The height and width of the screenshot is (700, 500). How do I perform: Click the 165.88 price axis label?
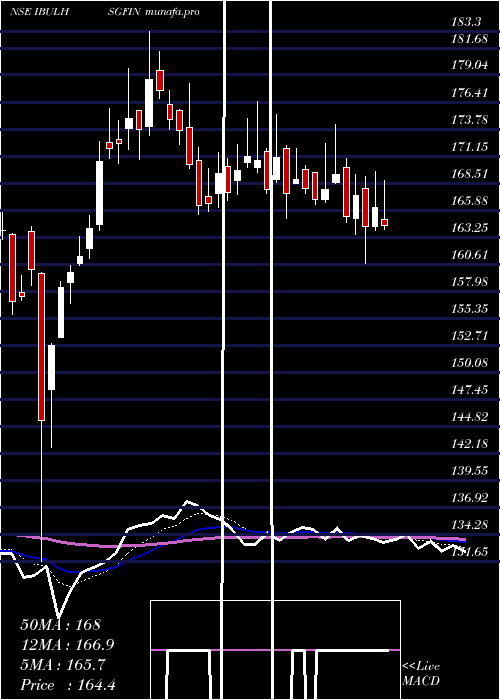469,200
